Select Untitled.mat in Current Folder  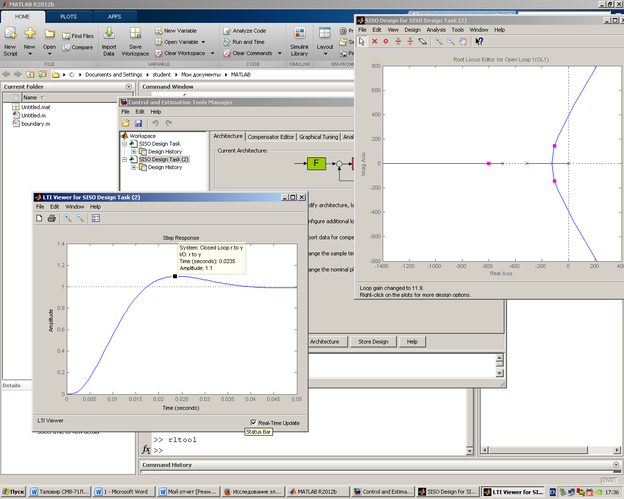point(35,106)
